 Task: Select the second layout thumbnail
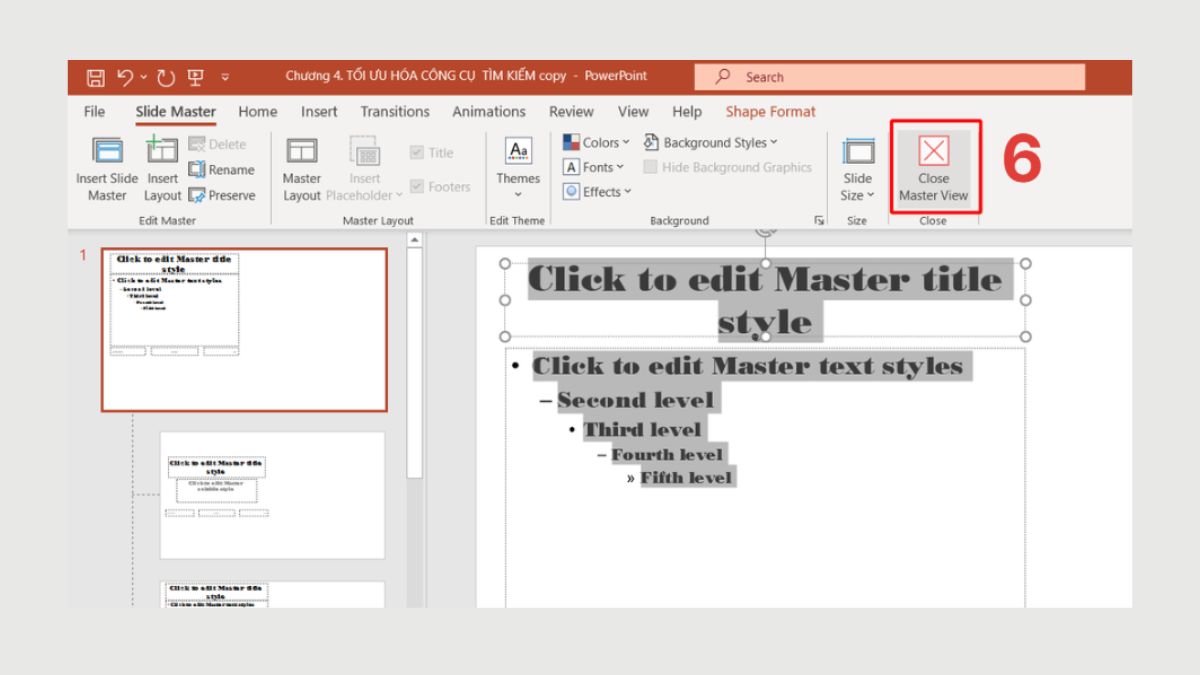coord(272,495)
